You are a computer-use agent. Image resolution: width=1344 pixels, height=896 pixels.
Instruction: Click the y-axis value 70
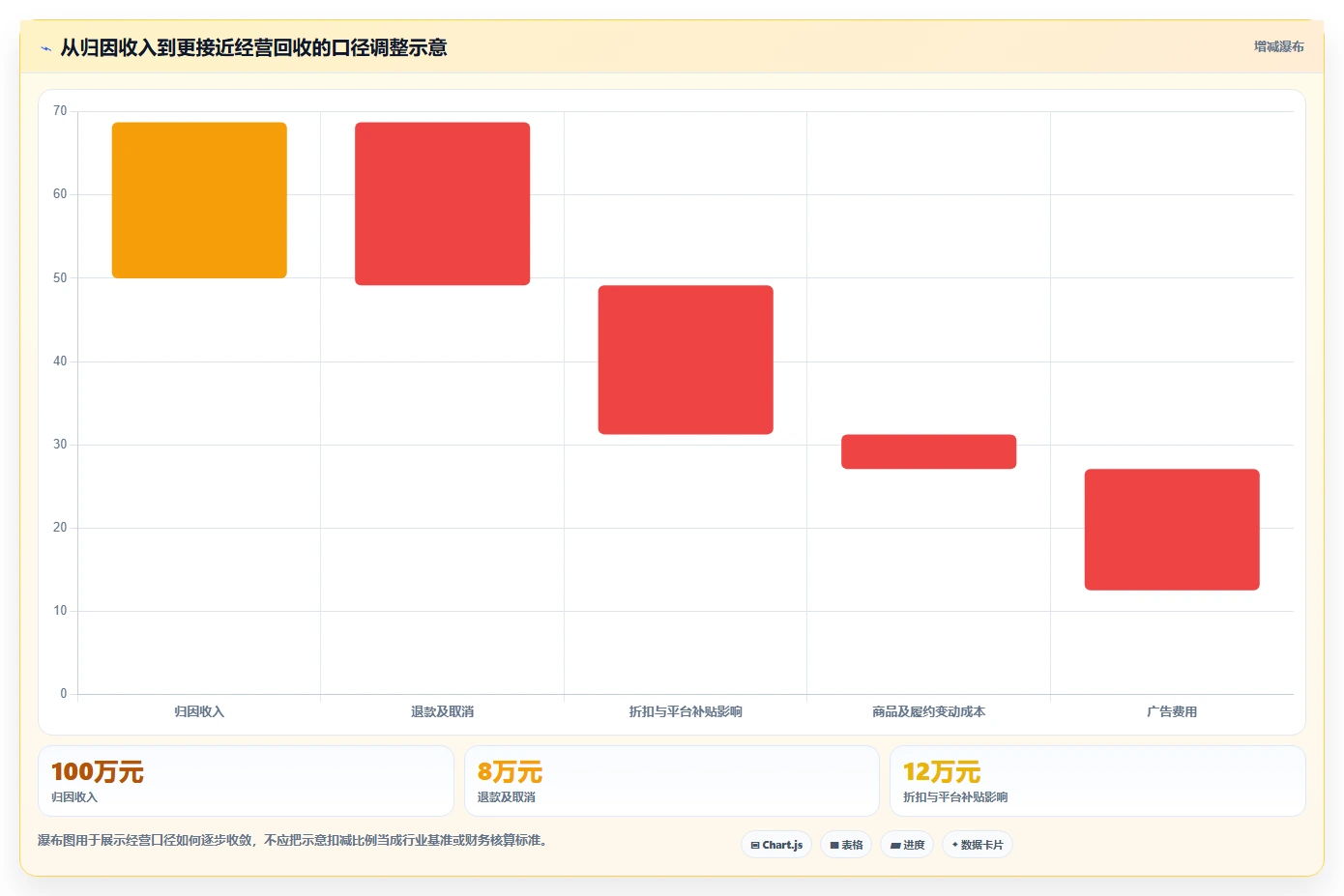point(60,111)
